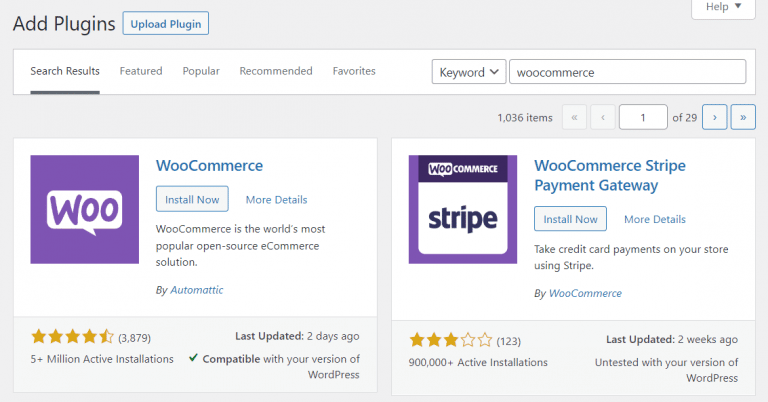Go to next page of results
768x402 pixels.
715,117
